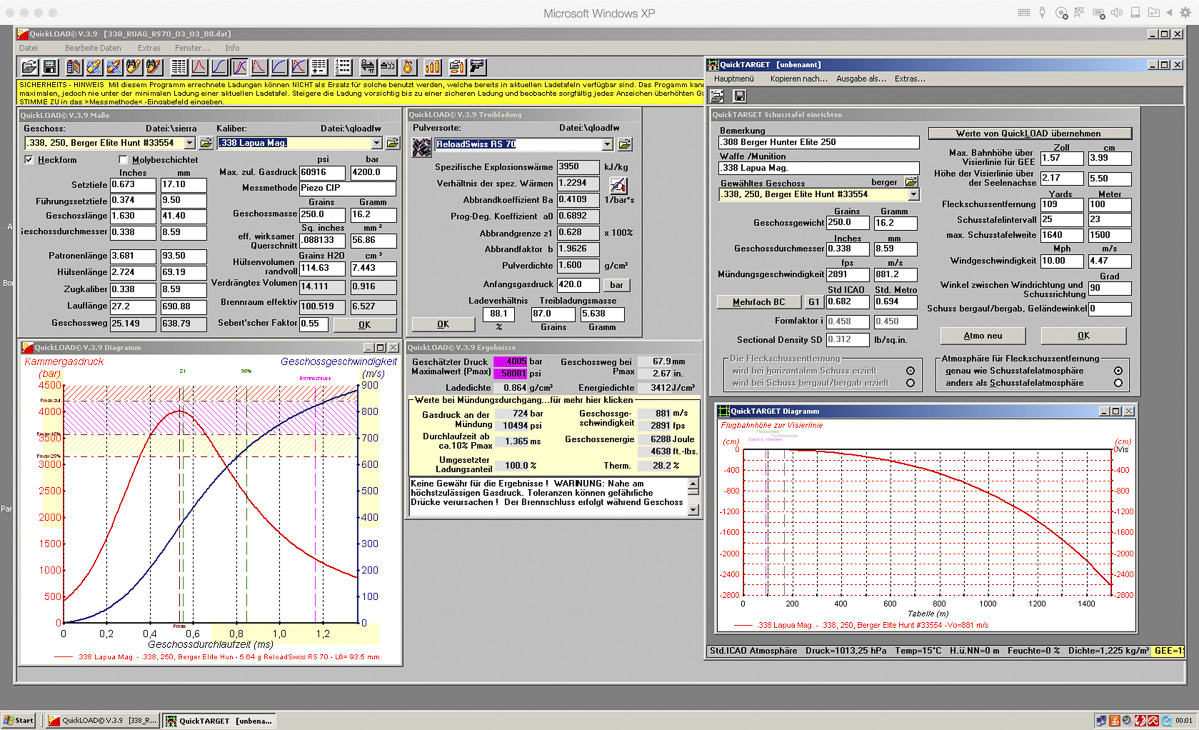Viewport: 1199px width, 730px height.
Task: Open the Hauptmenü menu in QuickTARGET
Action: [733, 78]
